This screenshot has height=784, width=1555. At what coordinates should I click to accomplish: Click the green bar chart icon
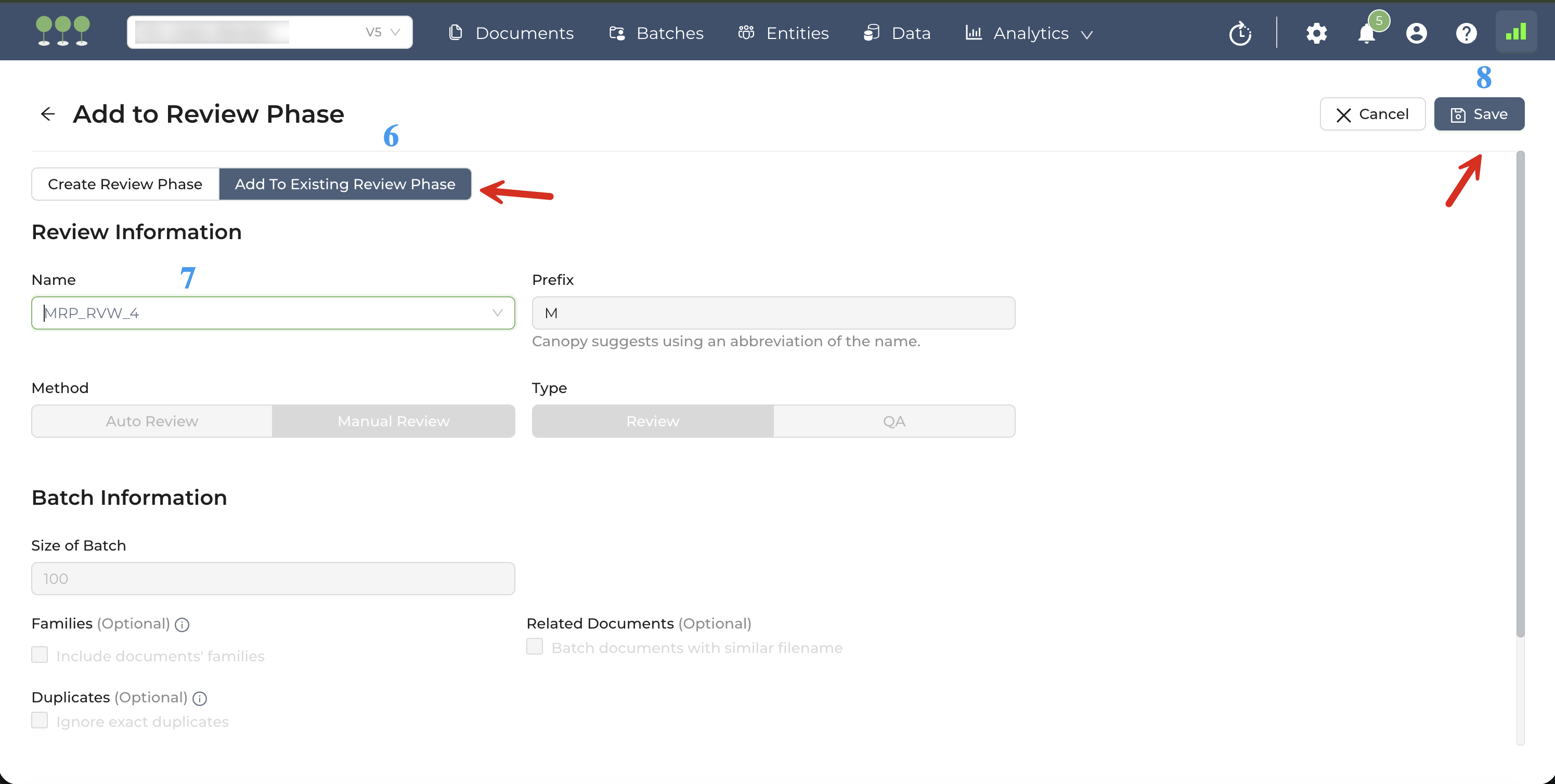[x=1516, y=32]
